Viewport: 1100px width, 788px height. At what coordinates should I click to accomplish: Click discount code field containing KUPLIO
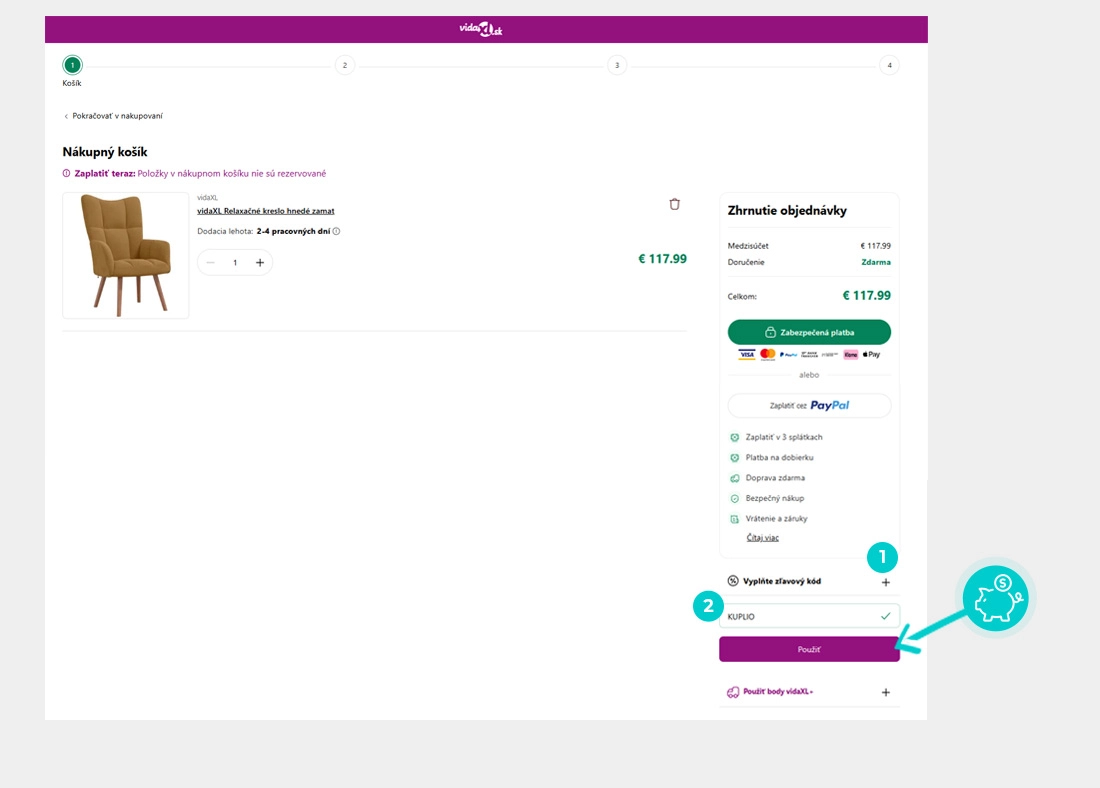pyautogui.click(x=809, y=616)
